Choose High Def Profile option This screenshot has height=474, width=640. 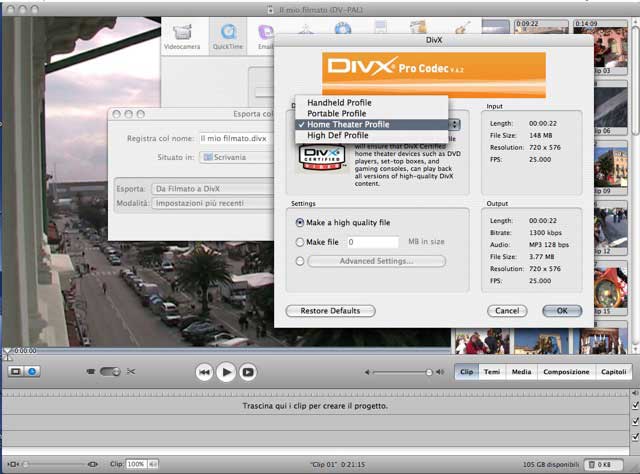pyautogui.click(x=371, y=136)
